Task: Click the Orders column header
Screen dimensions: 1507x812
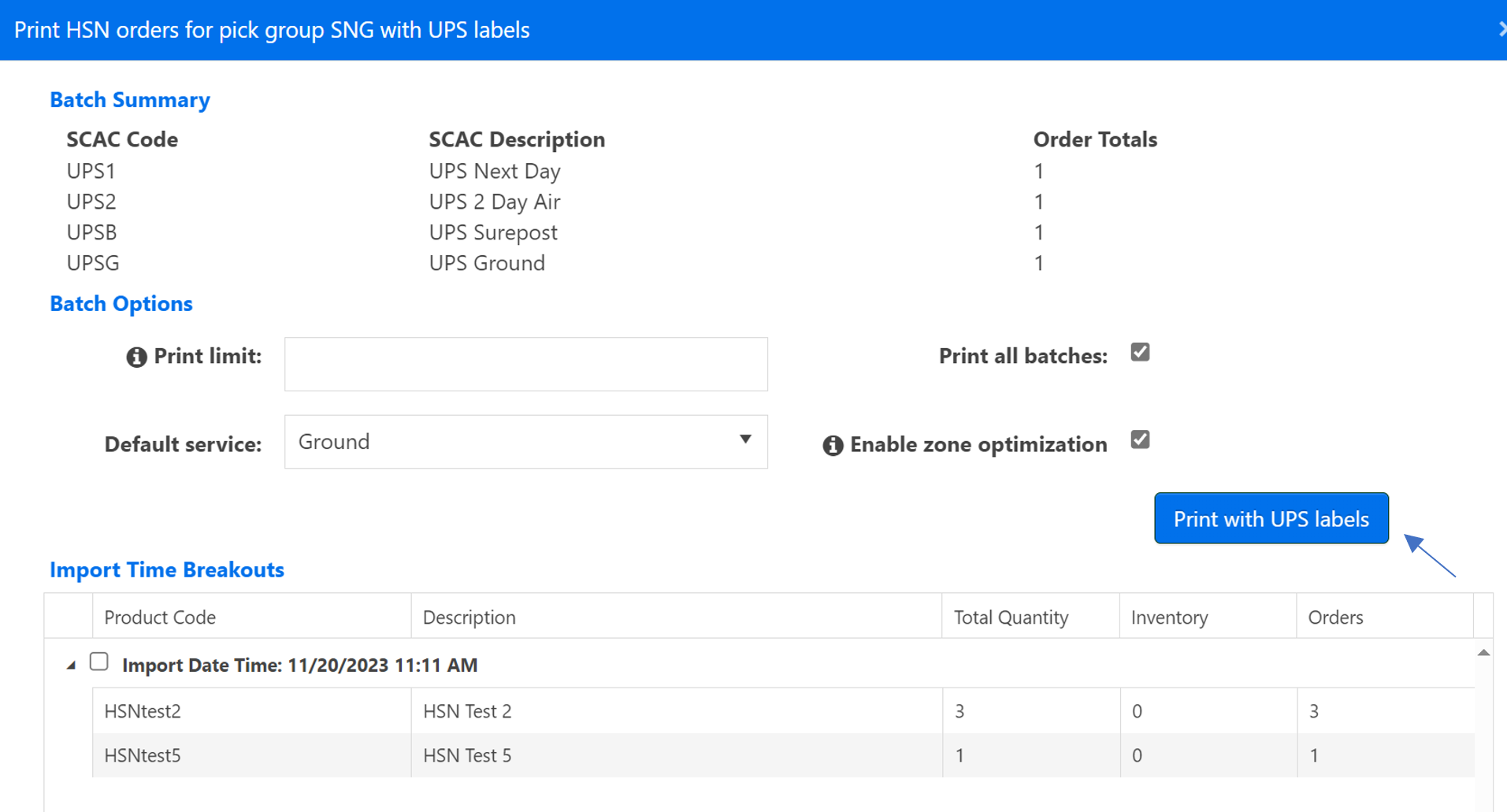Action: click(1335, 617)
